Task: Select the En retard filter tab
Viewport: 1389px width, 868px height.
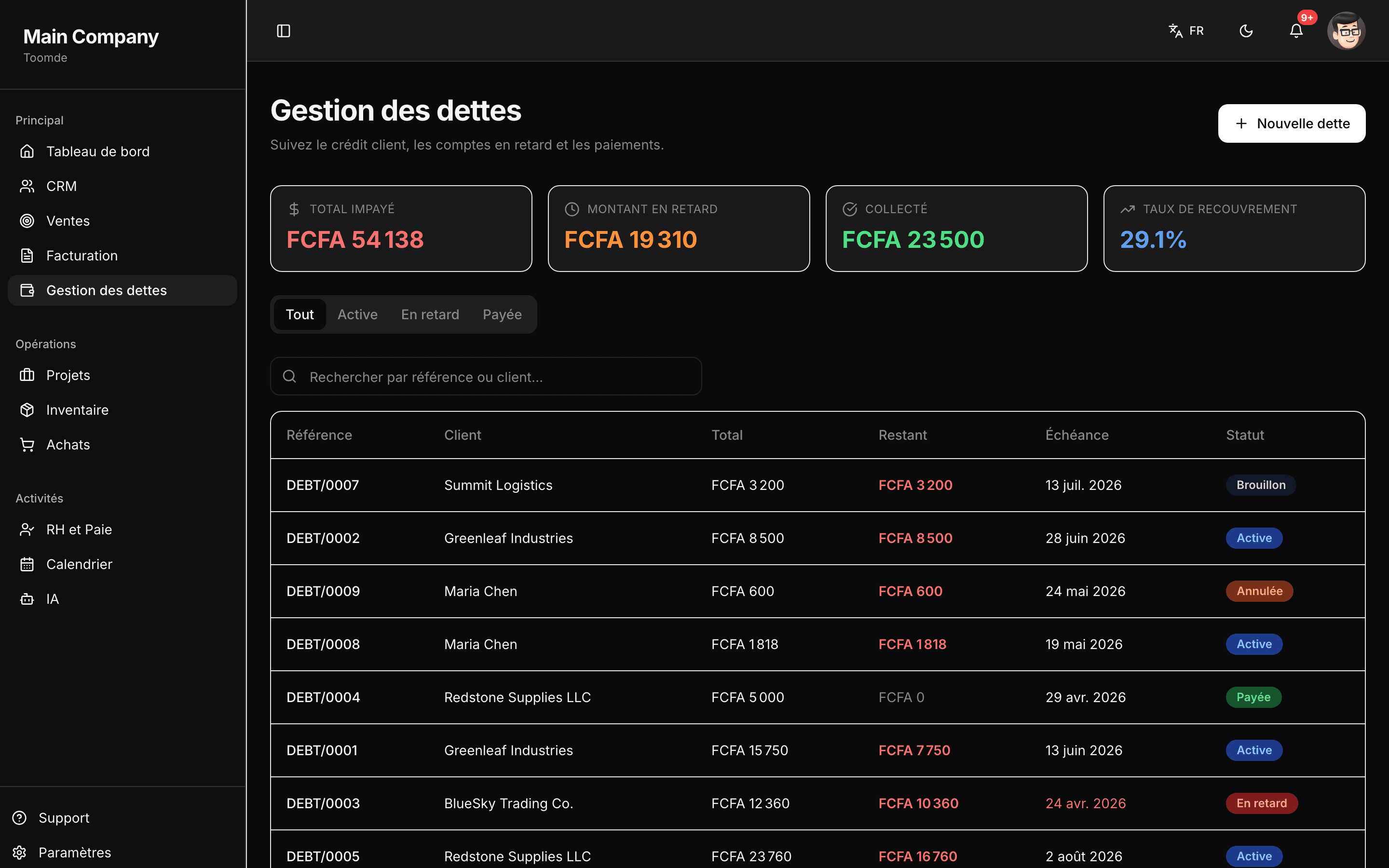Action: tap(430, 314)
